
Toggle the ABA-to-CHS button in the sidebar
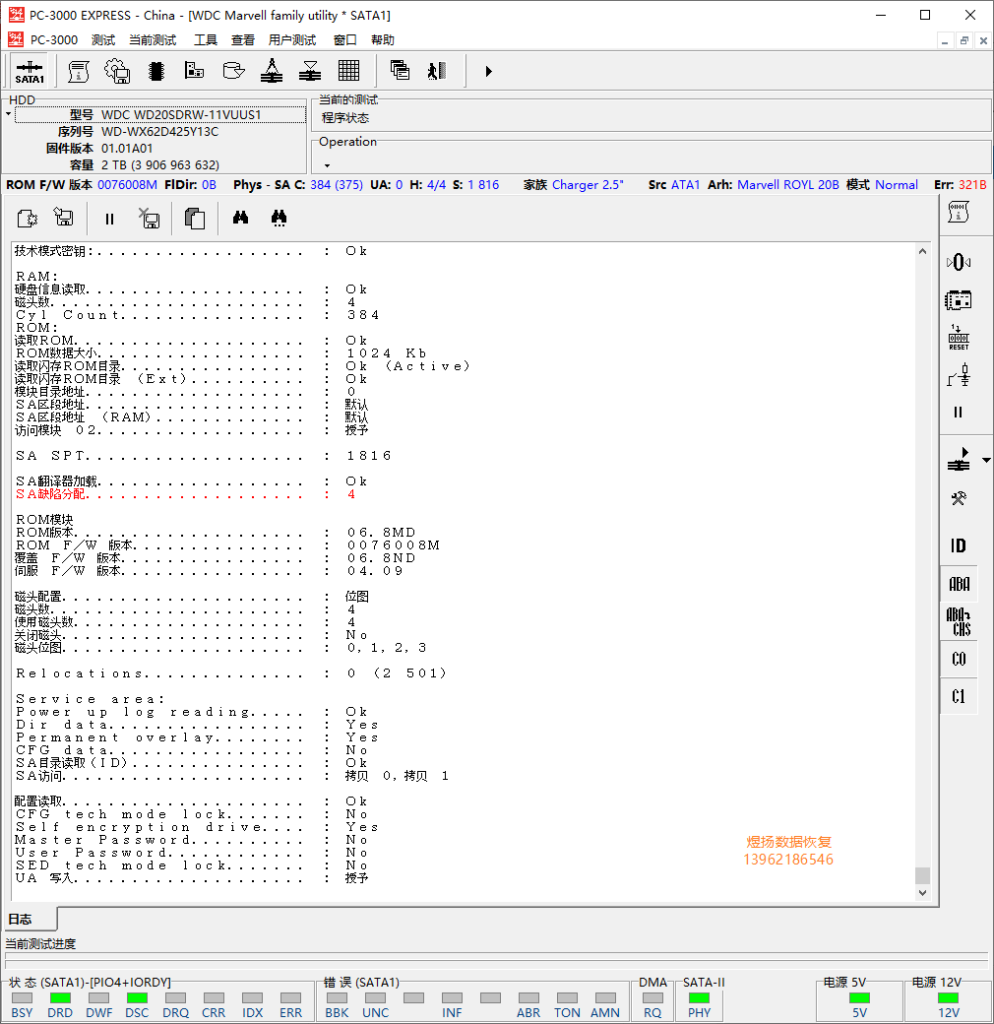click(959, 622)
